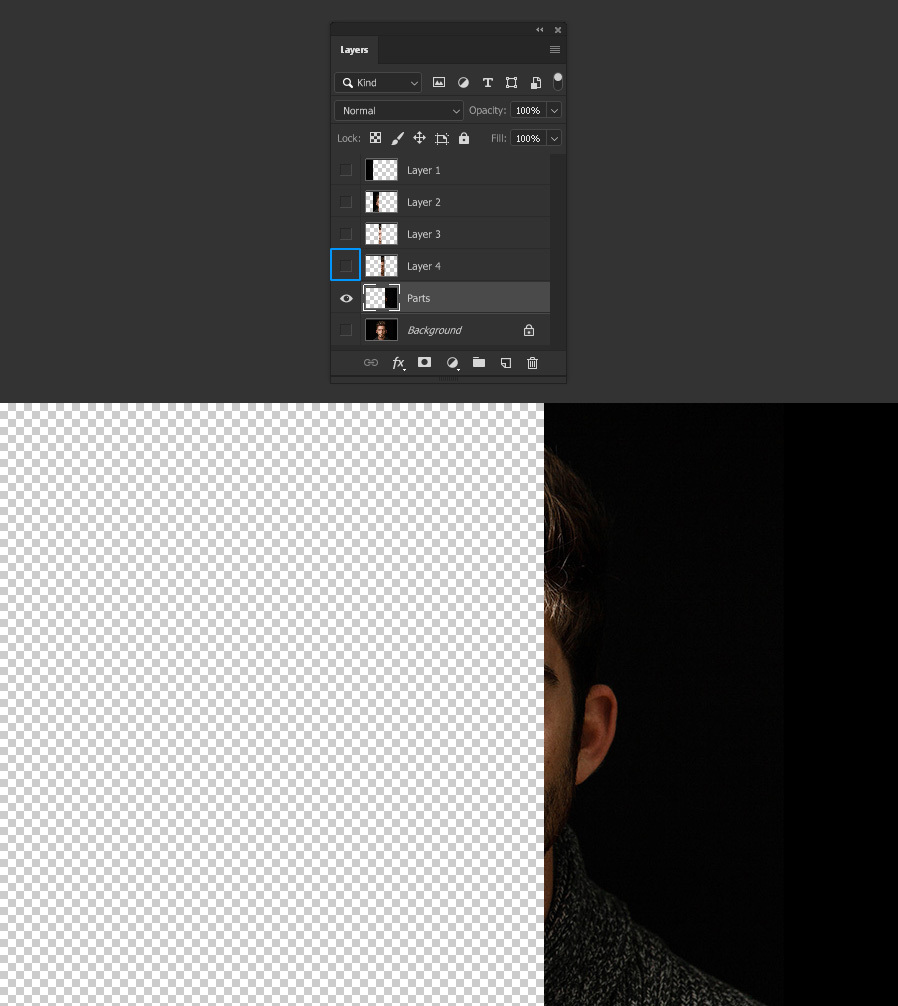Filter layers by shape layers icon
The height and width of the screenshot is (1006, 898).
click(511, 82)
